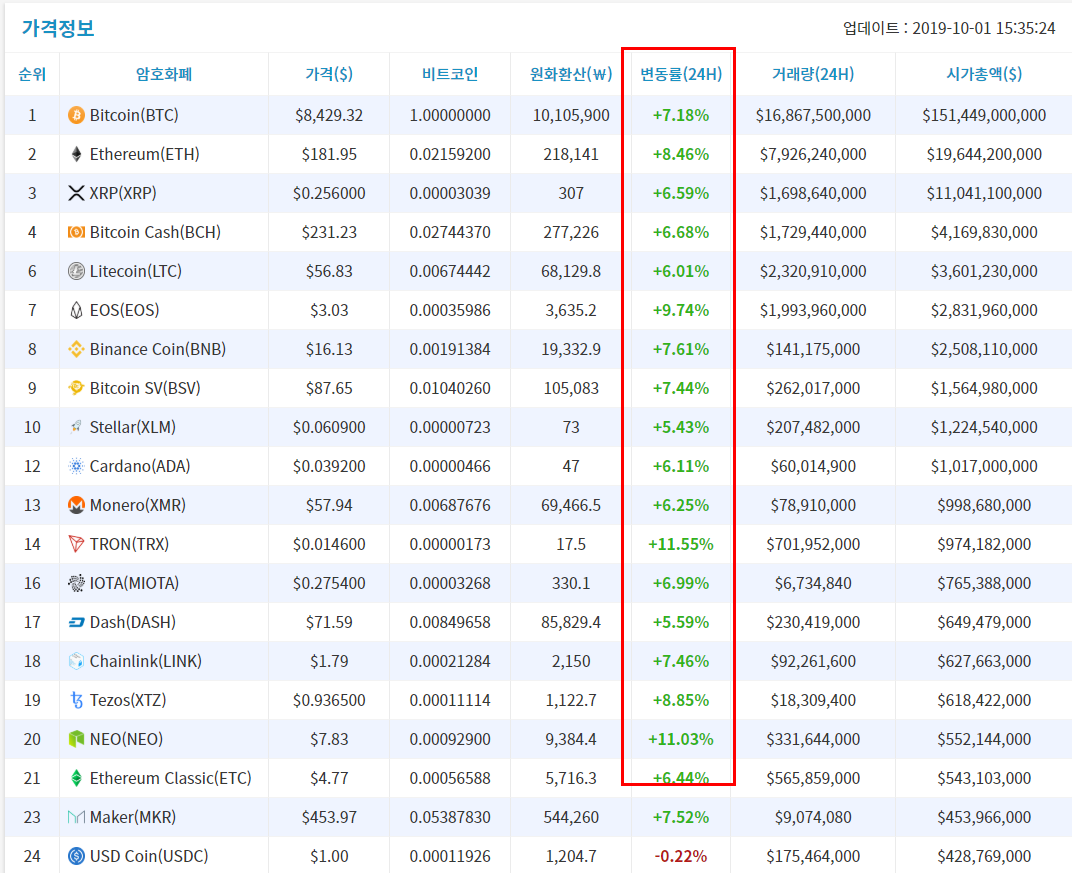This screenshot has height=873, width=1072.
Task: Click the Chainlink cube icon
Action: pyautogui.click(x=76, y=660)
